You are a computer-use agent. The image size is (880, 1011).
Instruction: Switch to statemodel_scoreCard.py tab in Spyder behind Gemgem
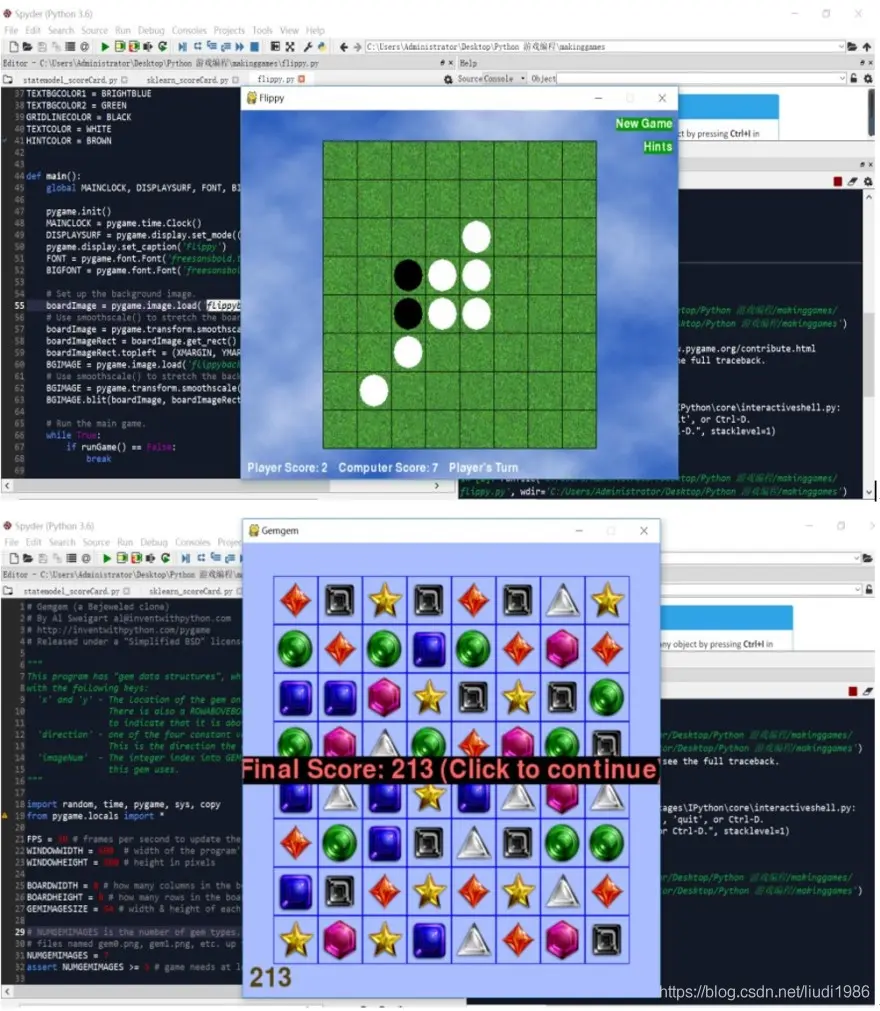71,591
